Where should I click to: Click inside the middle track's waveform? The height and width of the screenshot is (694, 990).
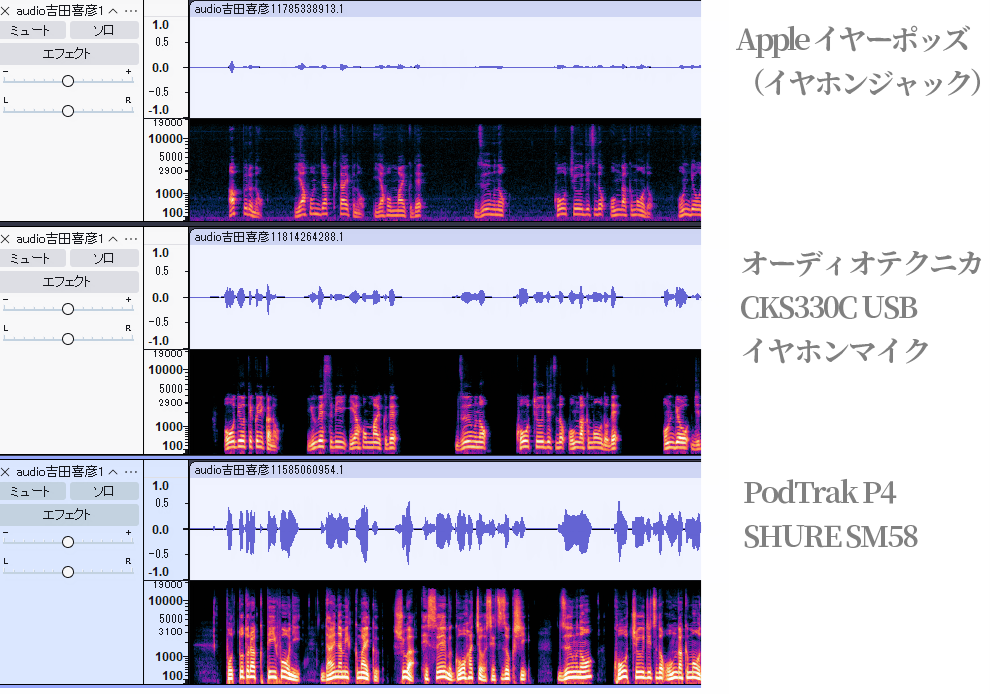click(445, 297)
